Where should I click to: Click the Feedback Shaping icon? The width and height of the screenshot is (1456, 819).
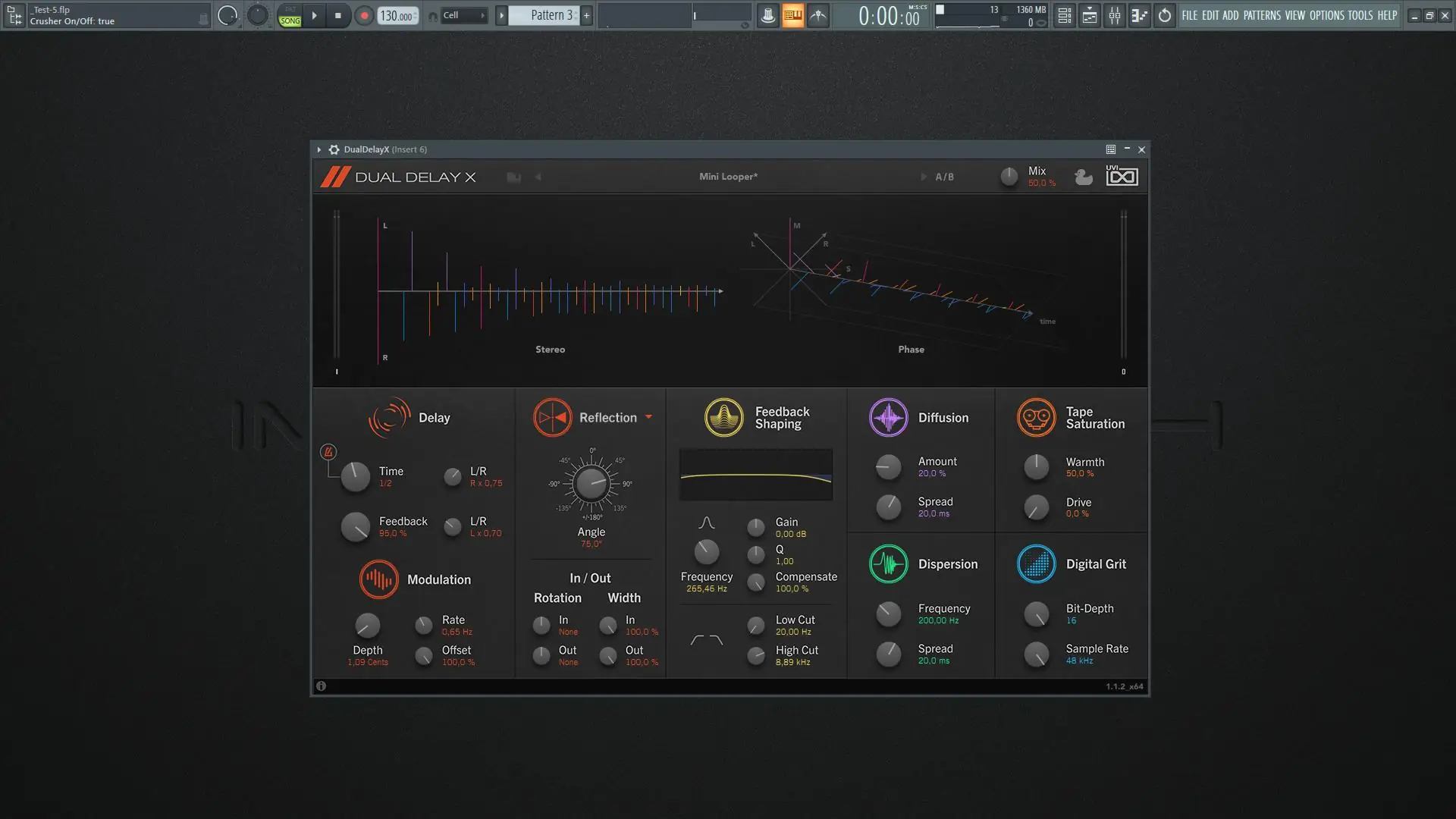723,418
